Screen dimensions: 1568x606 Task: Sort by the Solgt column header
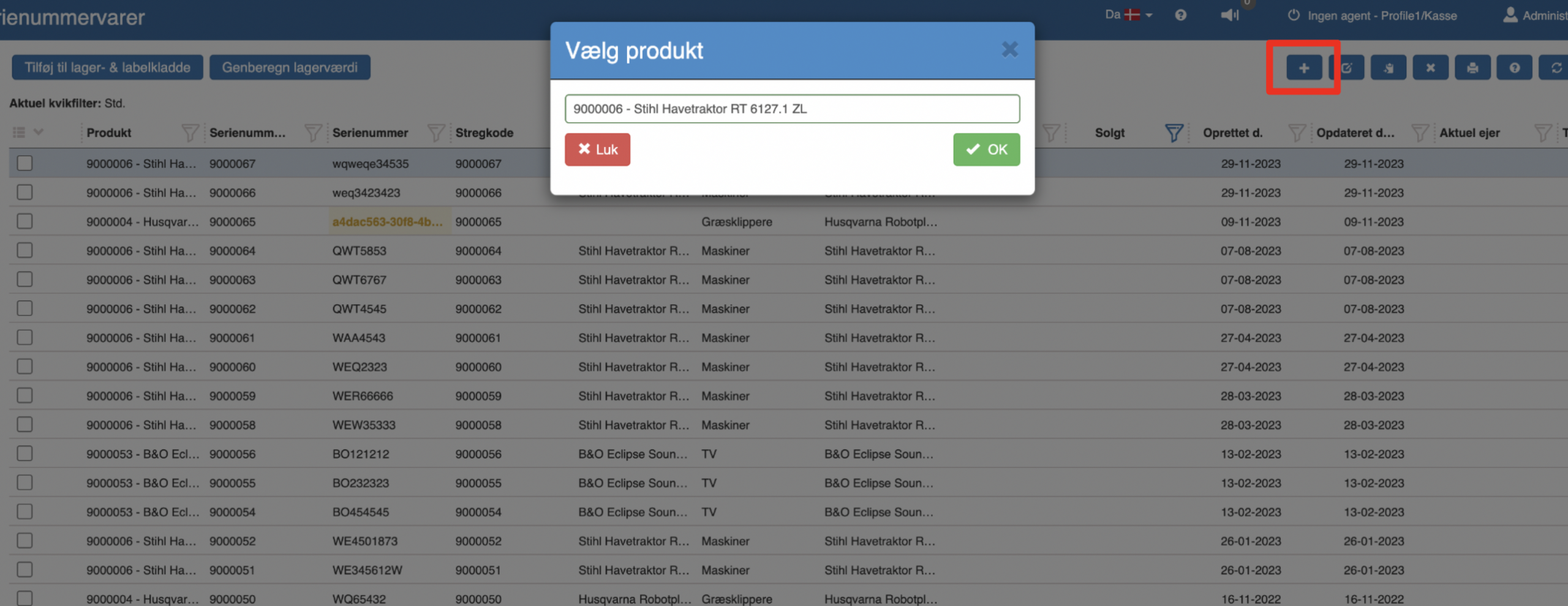click(1110, 133)
